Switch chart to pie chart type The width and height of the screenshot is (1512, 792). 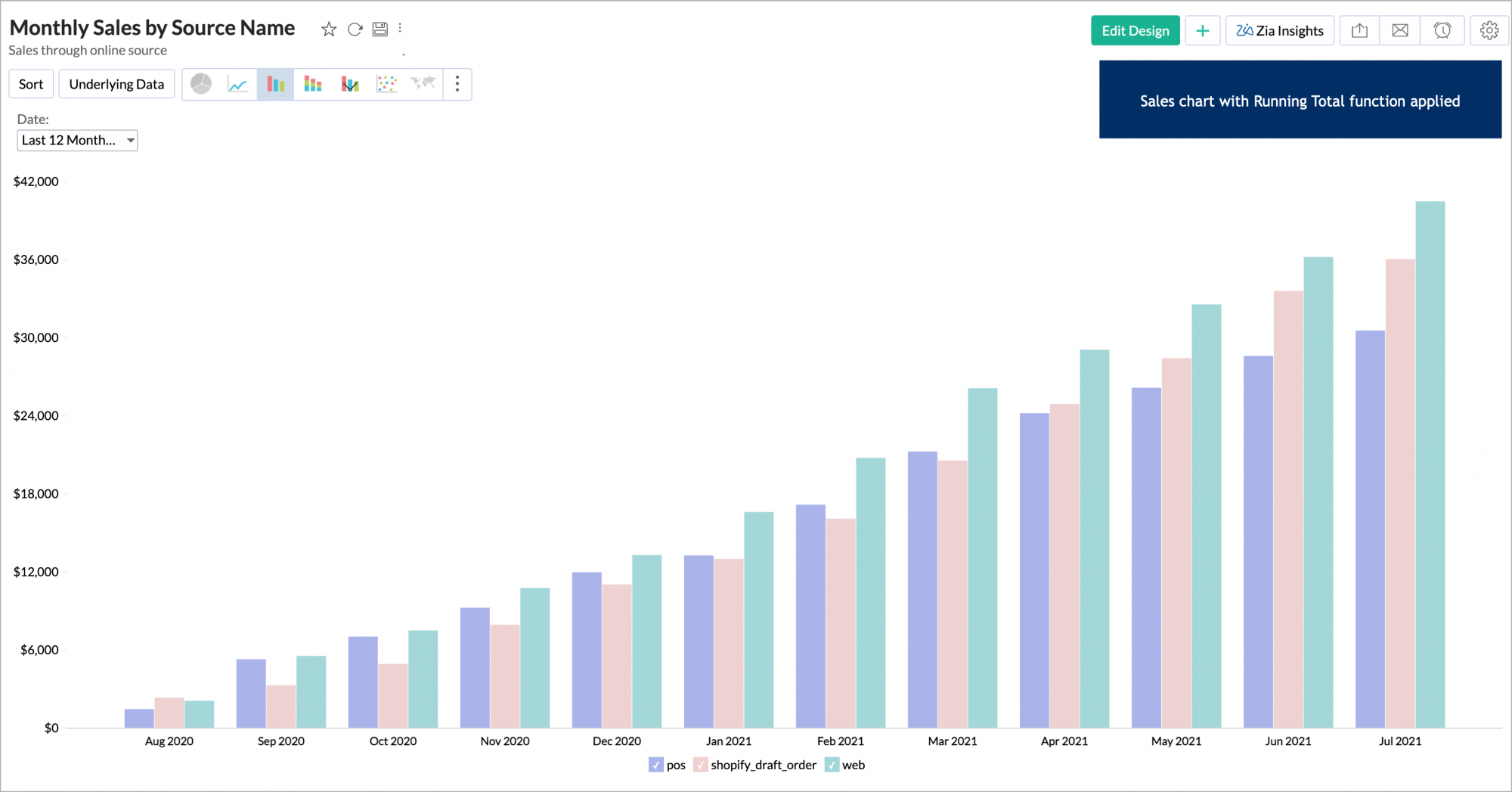(x=200, y=84)
